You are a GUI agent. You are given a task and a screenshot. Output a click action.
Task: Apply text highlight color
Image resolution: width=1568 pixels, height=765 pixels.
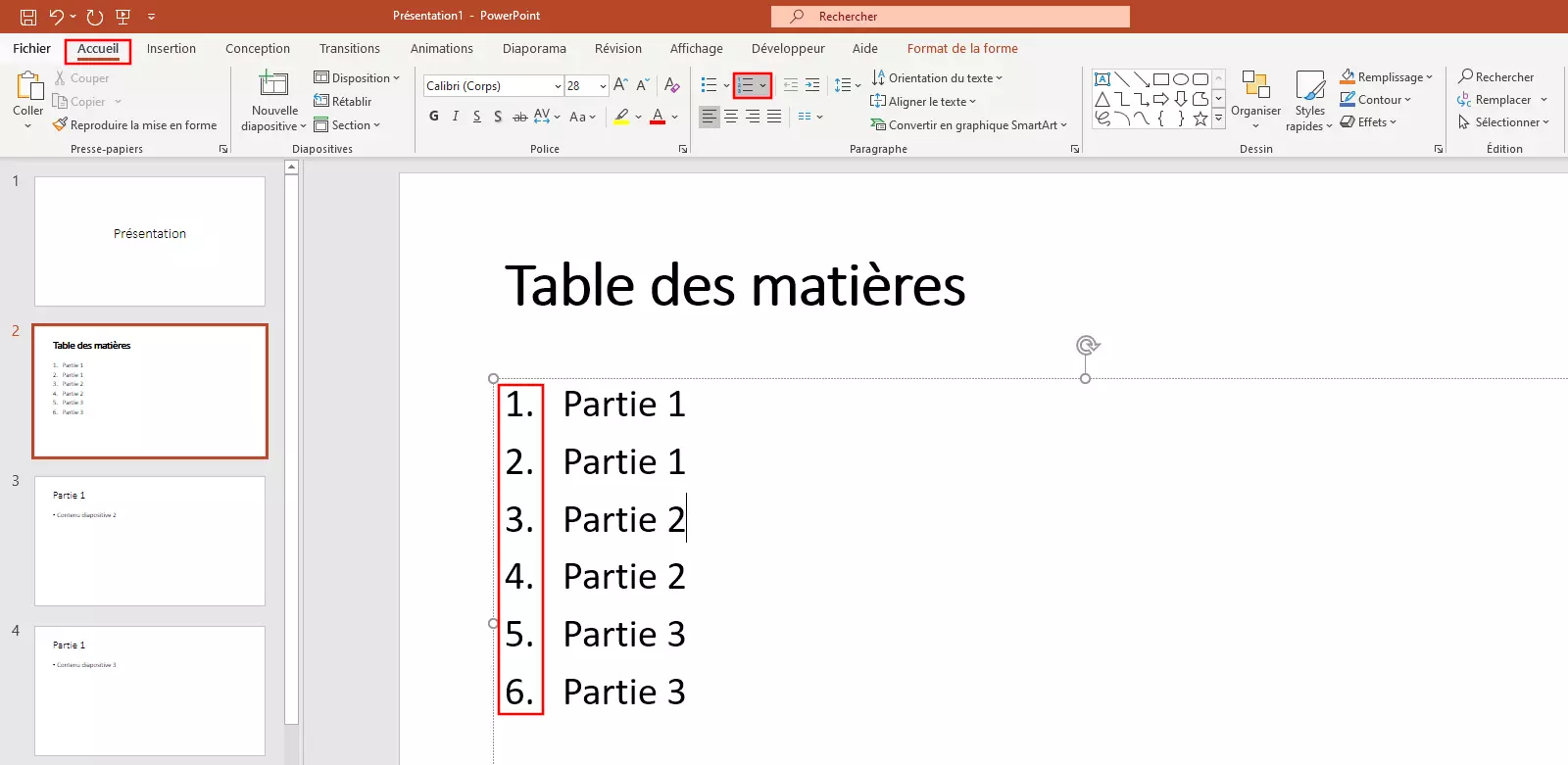pyautogui.click(x=621, y=117)
